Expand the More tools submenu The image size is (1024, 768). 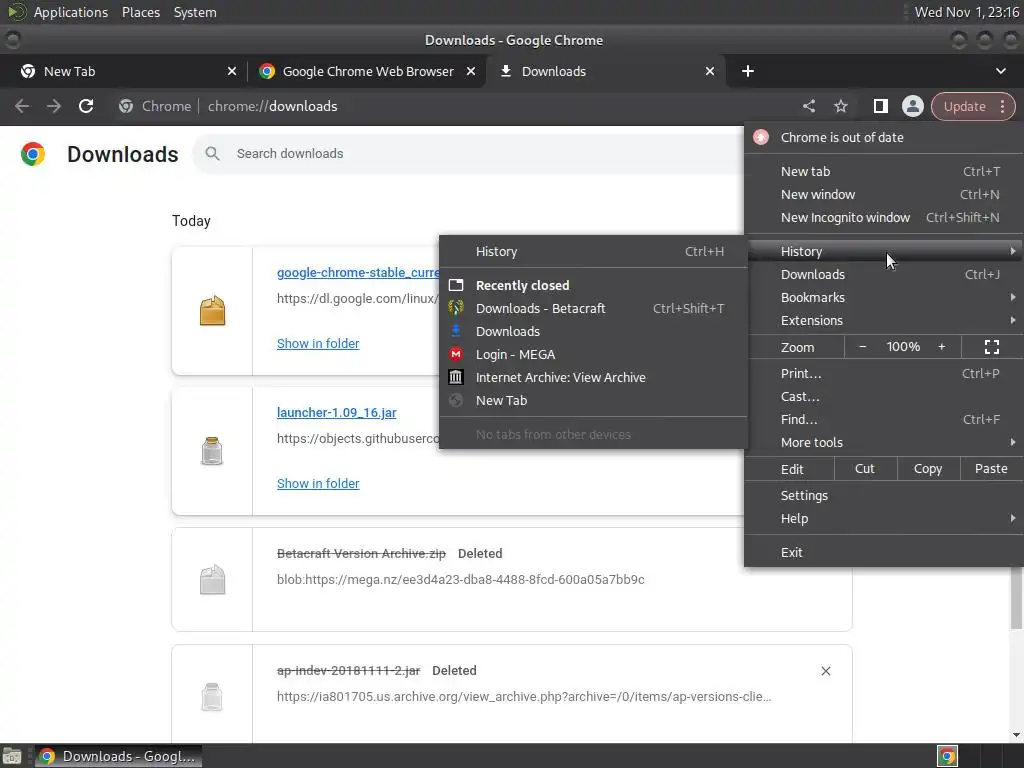tap(884, 442)
